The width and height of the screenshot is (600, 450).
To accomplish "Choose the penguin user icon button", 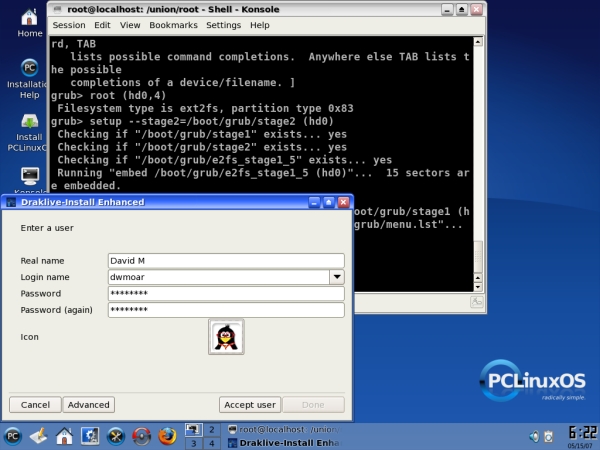I will tap(226, 337).
